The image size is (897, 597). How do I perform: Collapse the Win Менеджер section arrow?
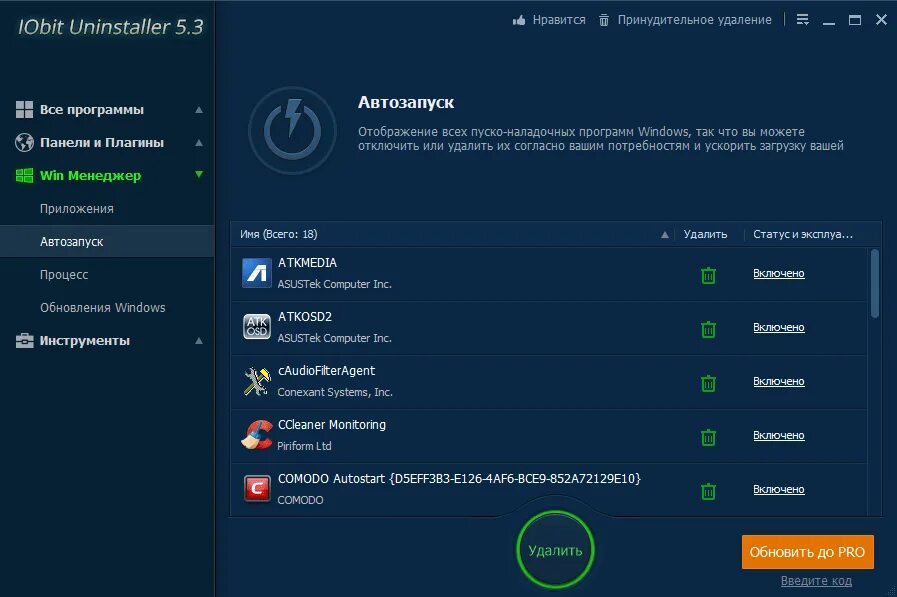point(199,174)
